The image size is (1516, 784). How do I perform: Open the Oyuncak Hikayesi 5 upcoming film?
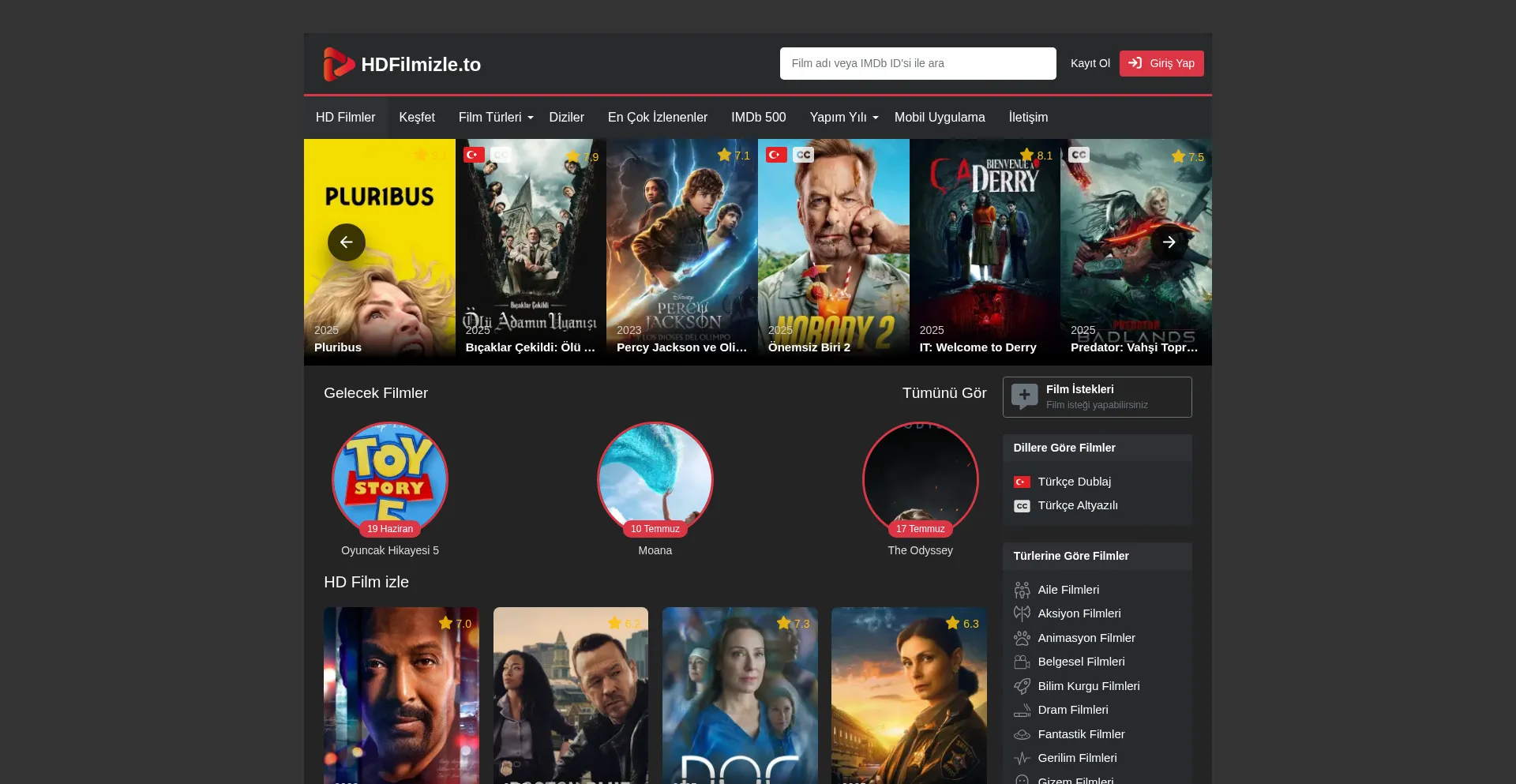390,478
